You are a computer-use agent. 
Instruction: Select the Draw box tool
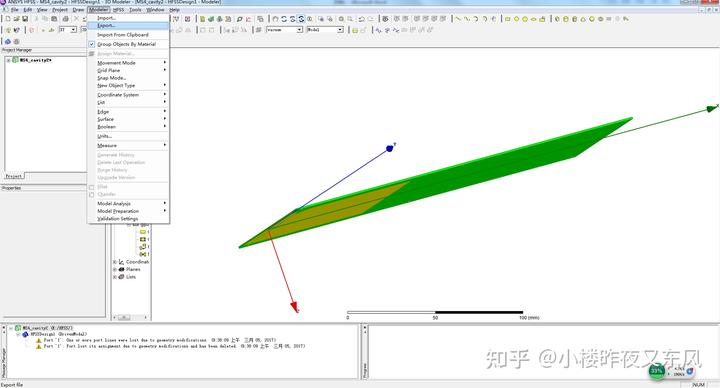557,19
